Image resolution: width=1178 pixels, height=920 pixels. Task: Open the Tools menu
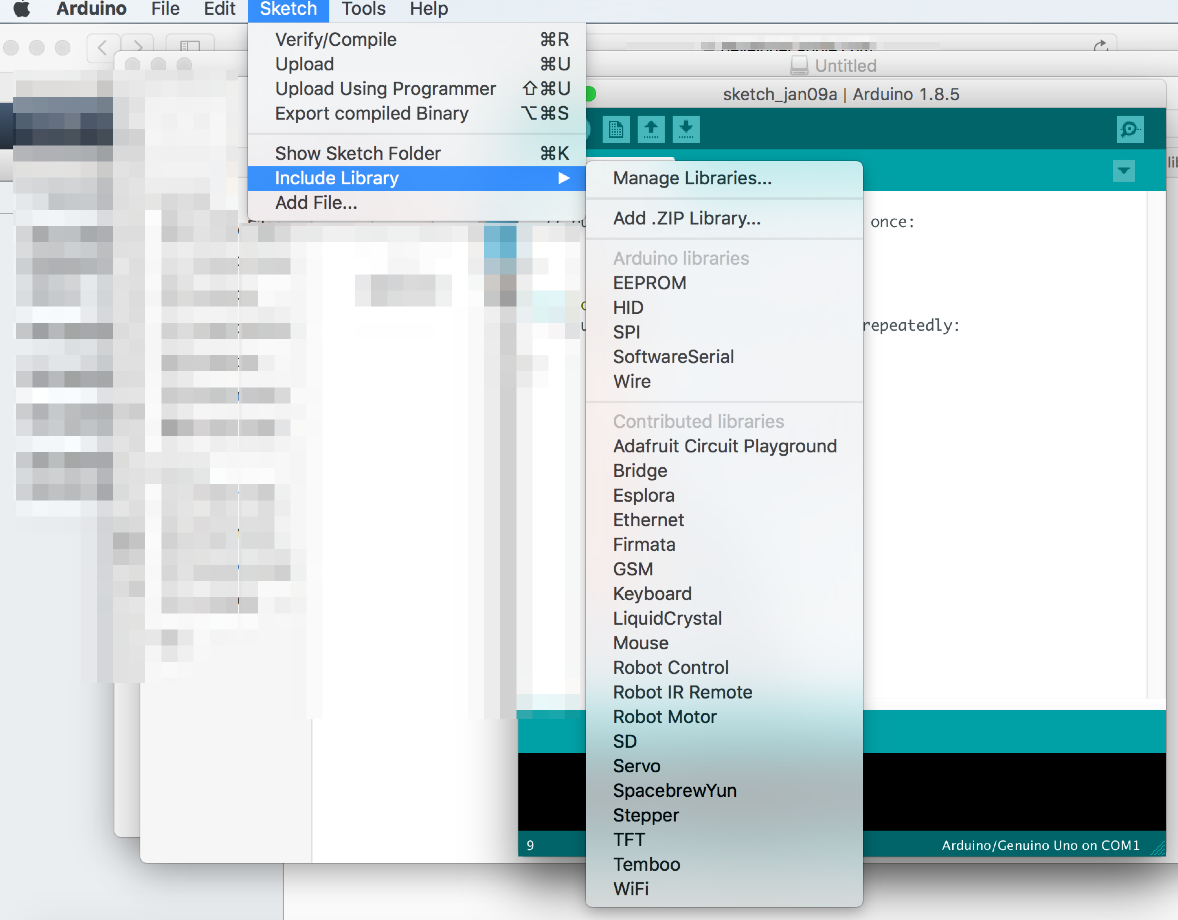pos(364,9)
